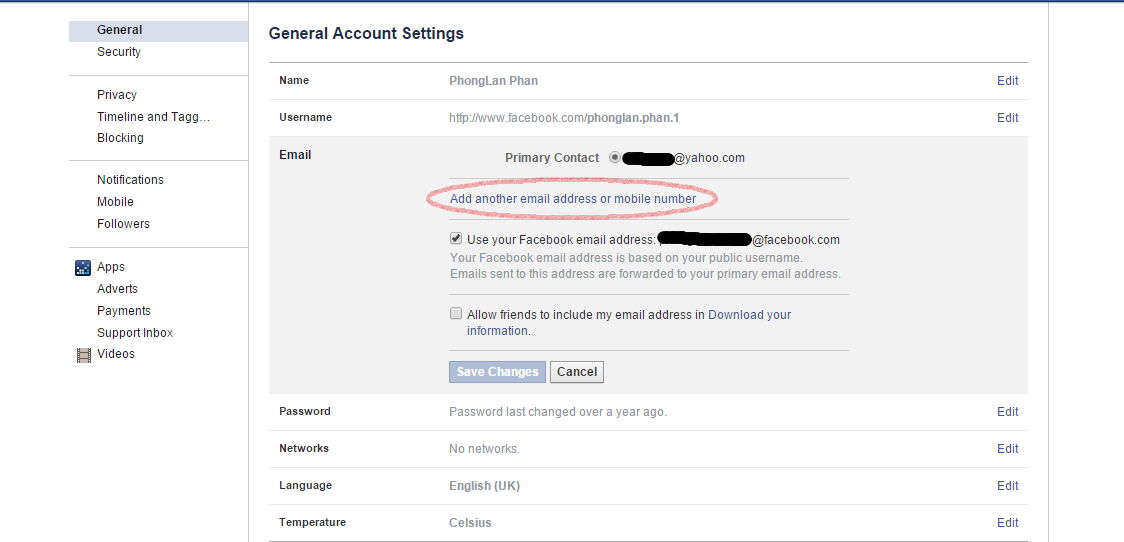The image size is (1124, 542).
Task: Click 'No networks.' text
Action: [484, 449]
